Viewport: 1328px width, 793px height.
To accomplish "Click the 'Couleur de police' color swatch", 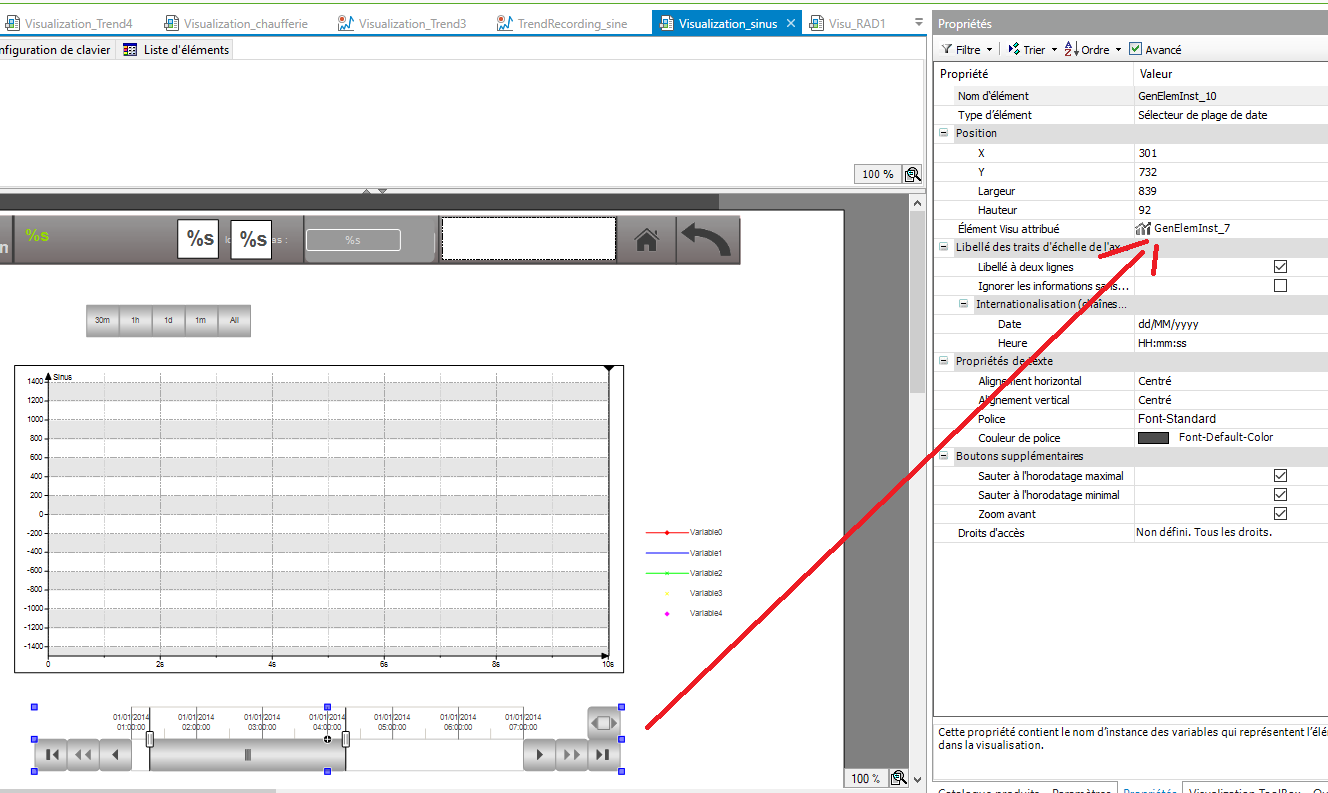I will point(1153,438).
